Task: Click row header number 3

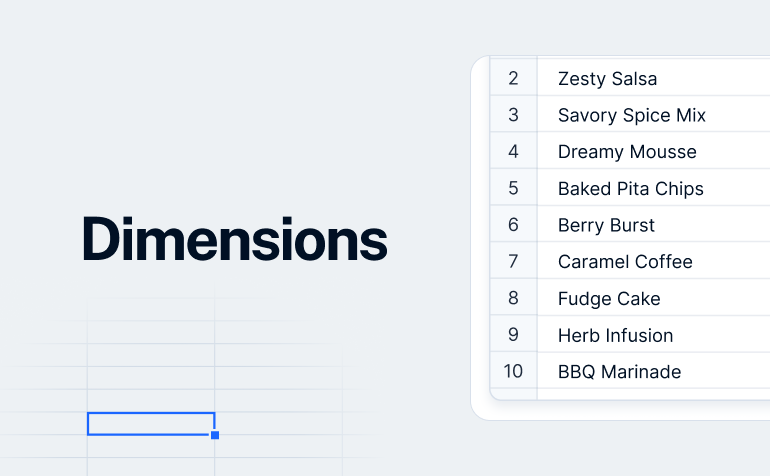Action: (513, 114)
